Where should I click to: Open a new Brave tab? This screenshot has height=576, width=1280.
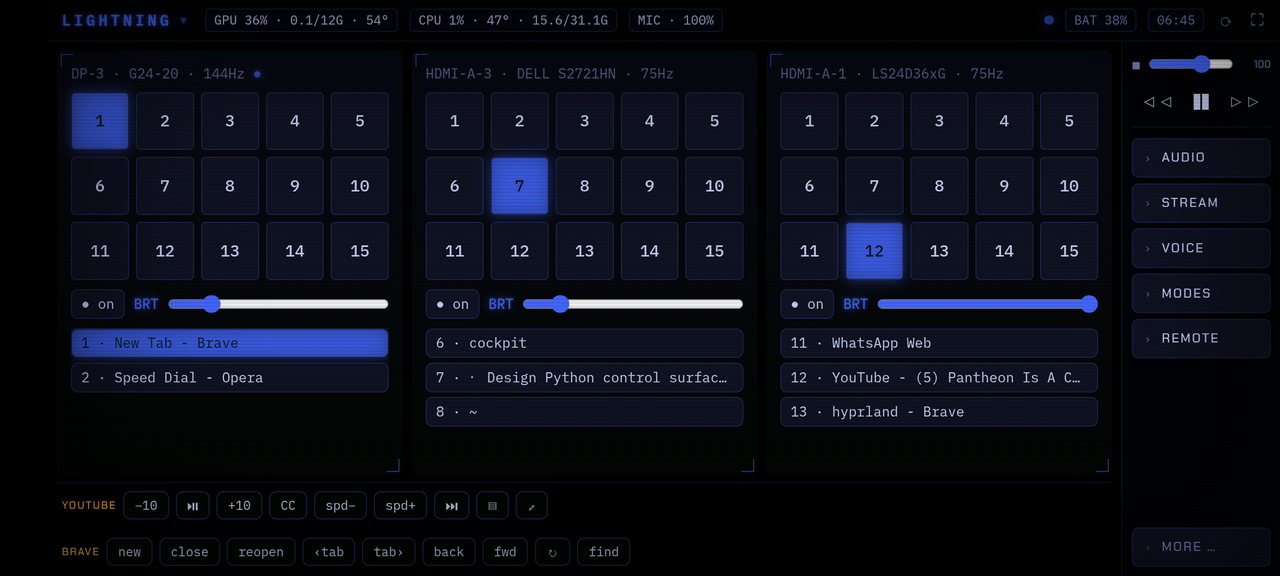pos(130,552)
